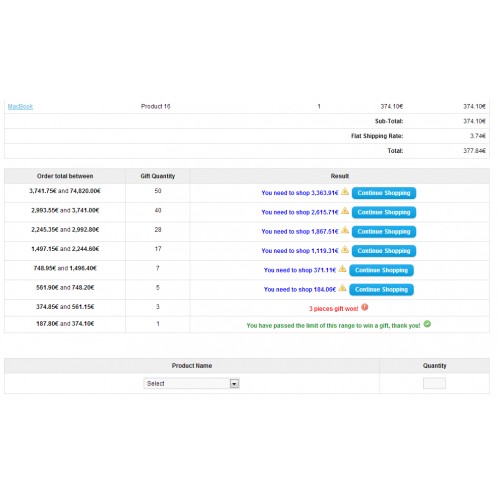This screenshot has height=500, width=500.
Task: Open the Product Name Select dropdown
Action: 192,384
